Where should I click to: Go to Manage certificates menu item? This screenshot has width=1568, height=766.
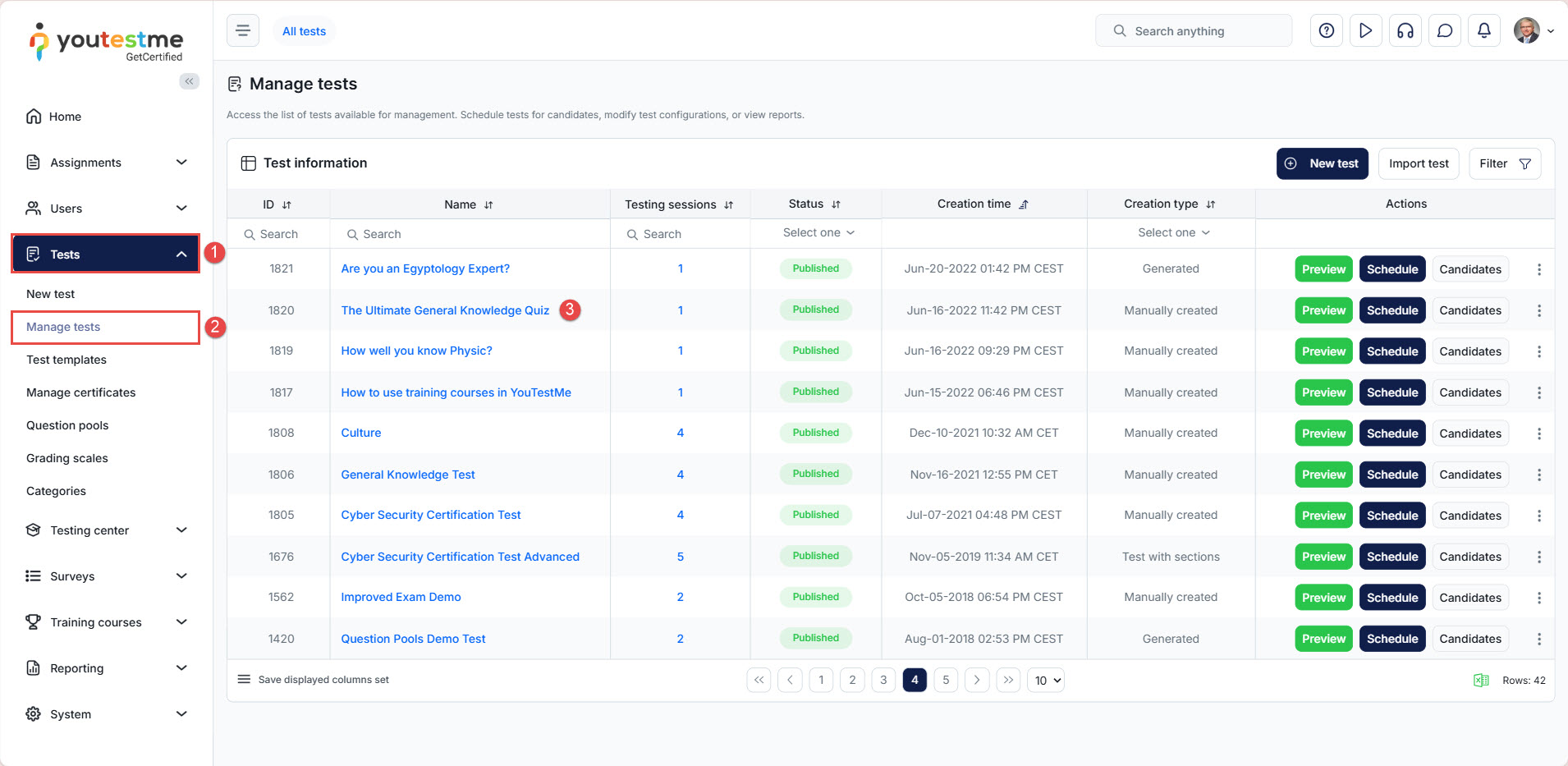click(x=80, y=392)
